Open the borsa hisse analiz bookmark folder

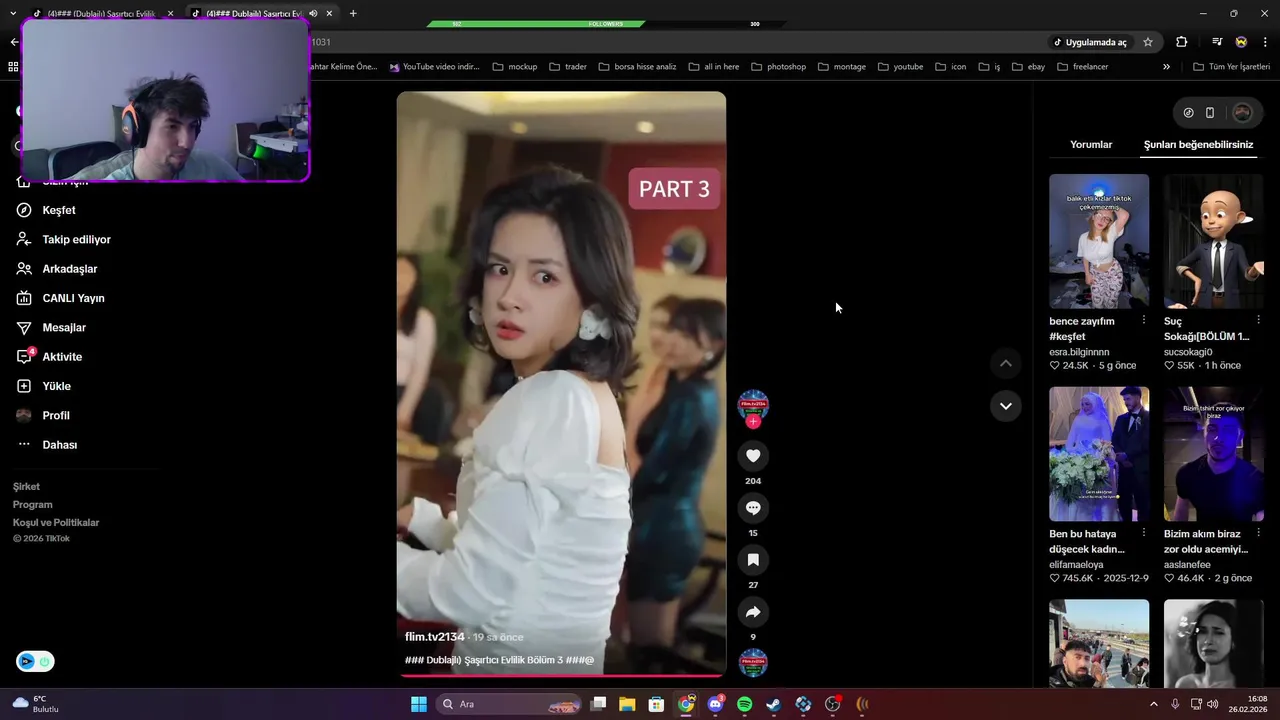pos(637,67)
